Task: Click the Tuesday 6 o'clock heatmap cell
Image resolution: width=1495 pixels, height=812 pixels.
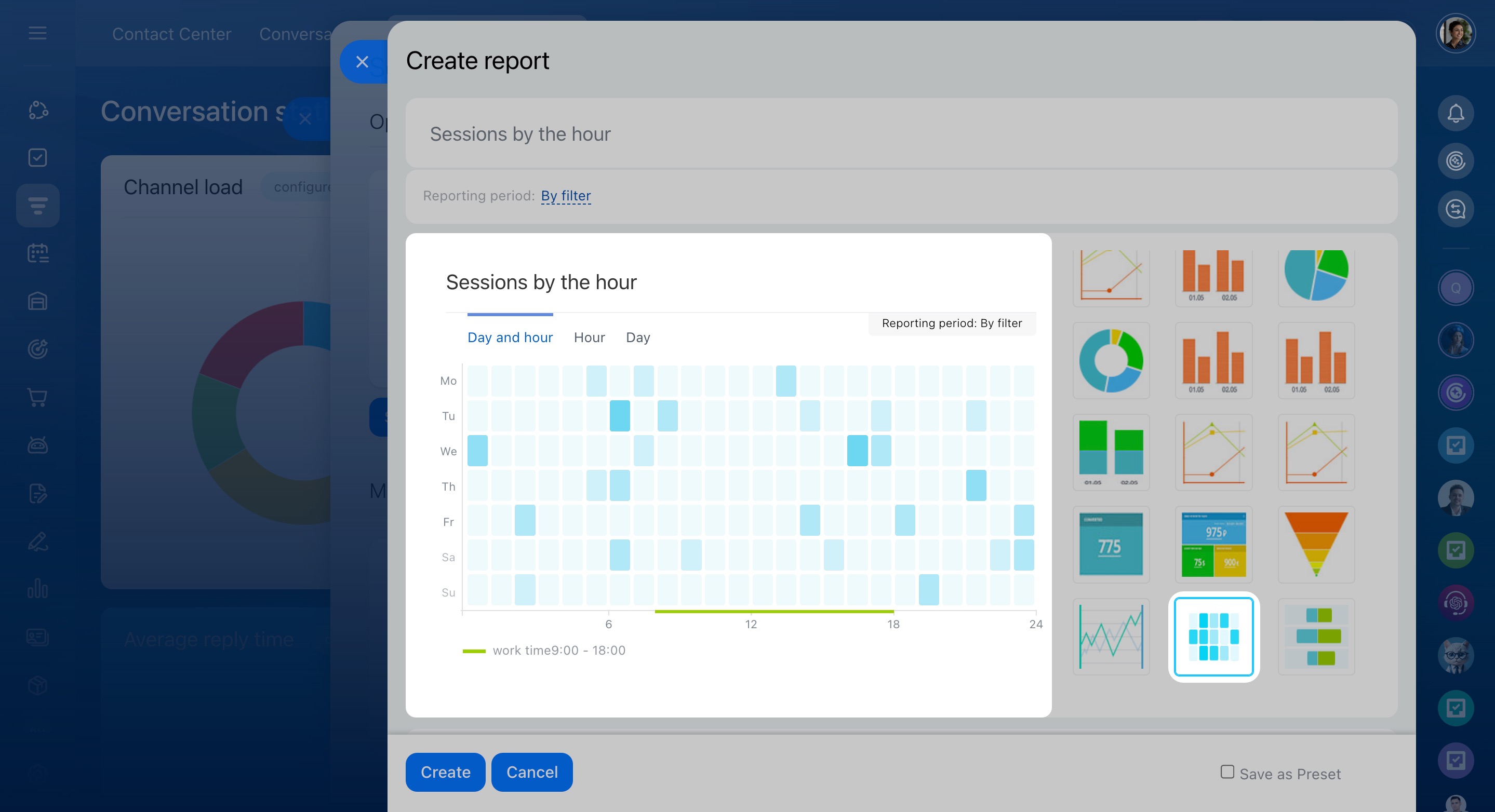Action: pyautogui.click(x=619, y=416)
